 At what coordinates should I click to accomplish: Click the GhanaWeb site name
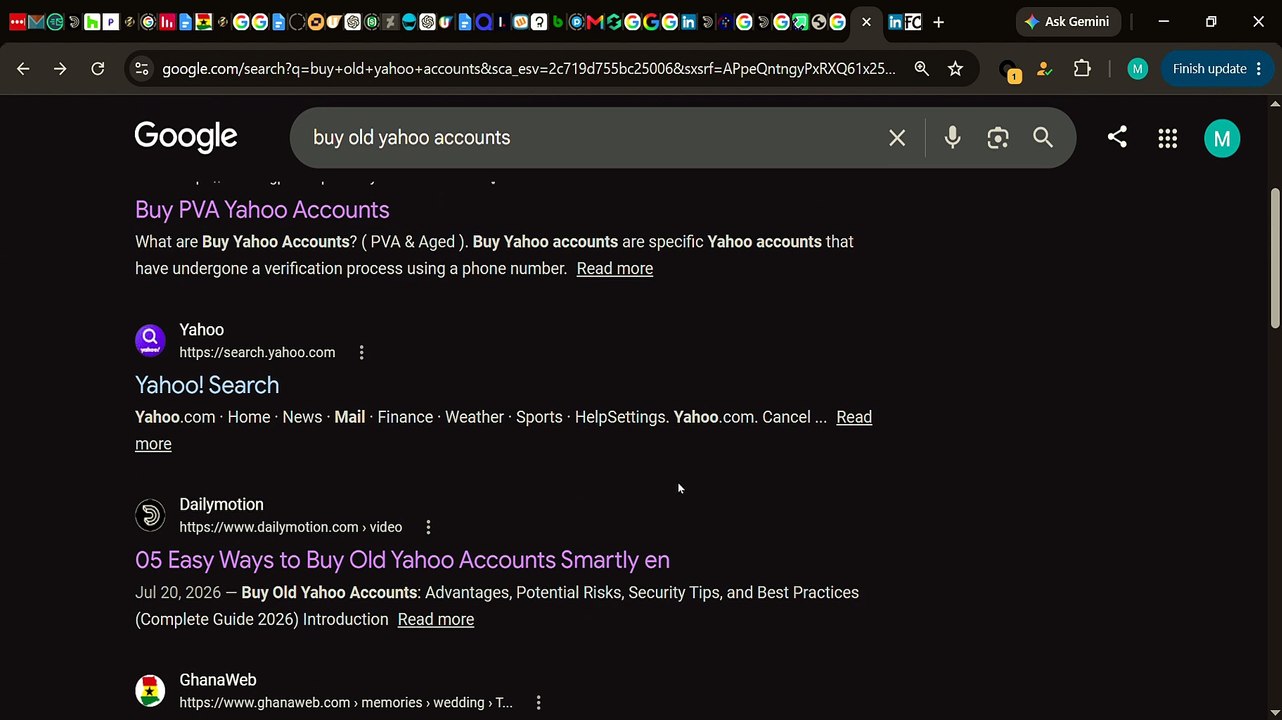tap(218, 680)
